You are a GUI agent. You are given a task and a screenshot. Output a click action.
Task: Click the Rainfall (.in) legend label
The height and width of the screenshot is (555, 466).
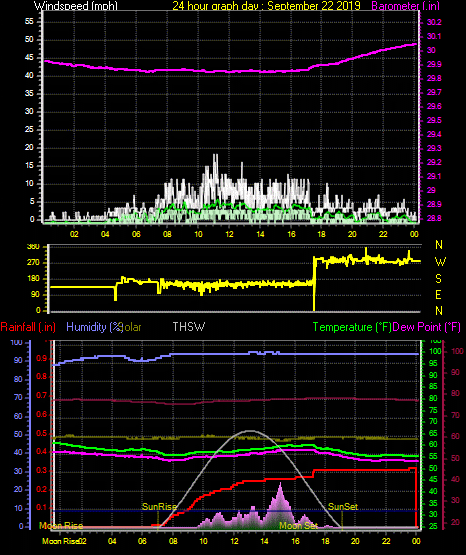click(28, 327)
